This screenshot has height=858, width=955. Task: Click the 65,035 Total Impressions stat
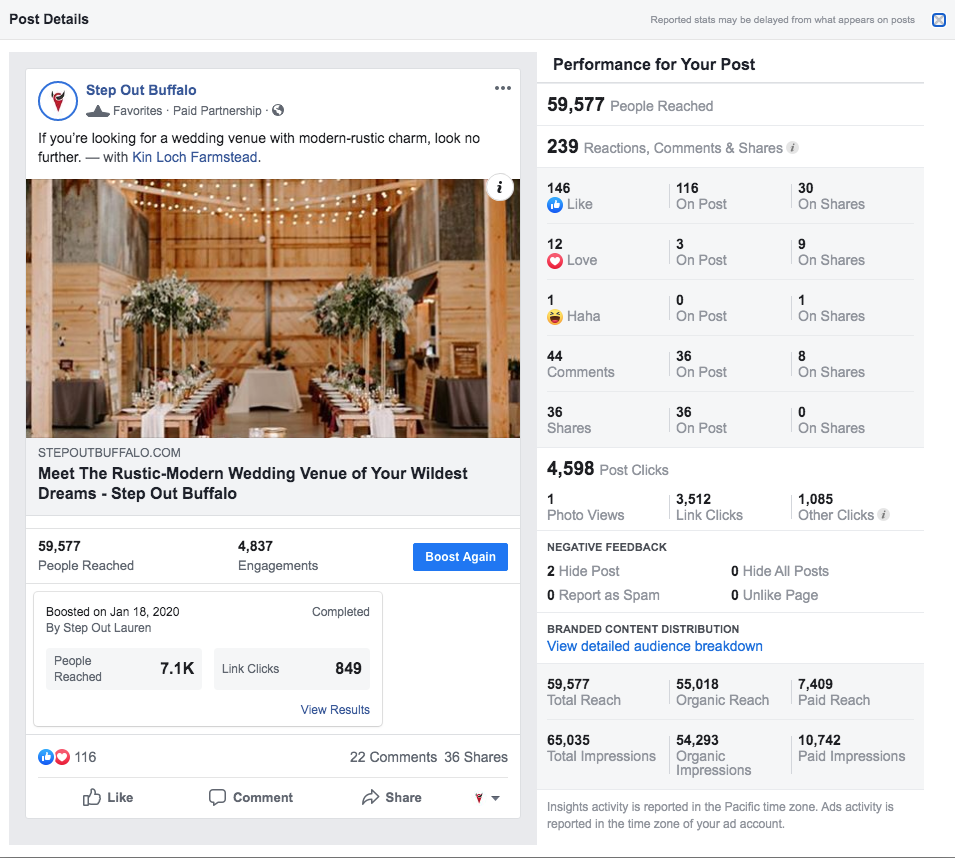(x=601, y=748)
